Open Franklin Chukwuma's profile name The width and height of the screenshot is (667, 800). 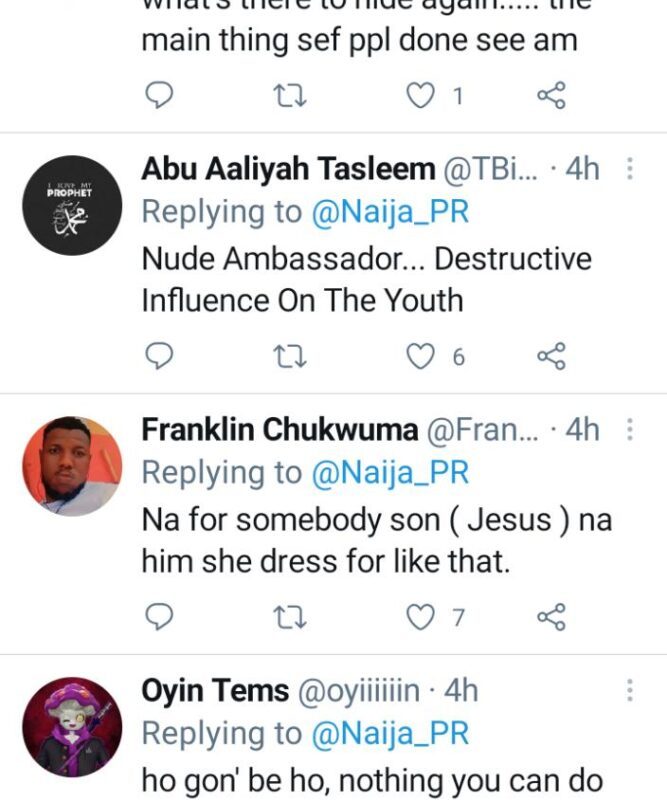tap(279, 430)
